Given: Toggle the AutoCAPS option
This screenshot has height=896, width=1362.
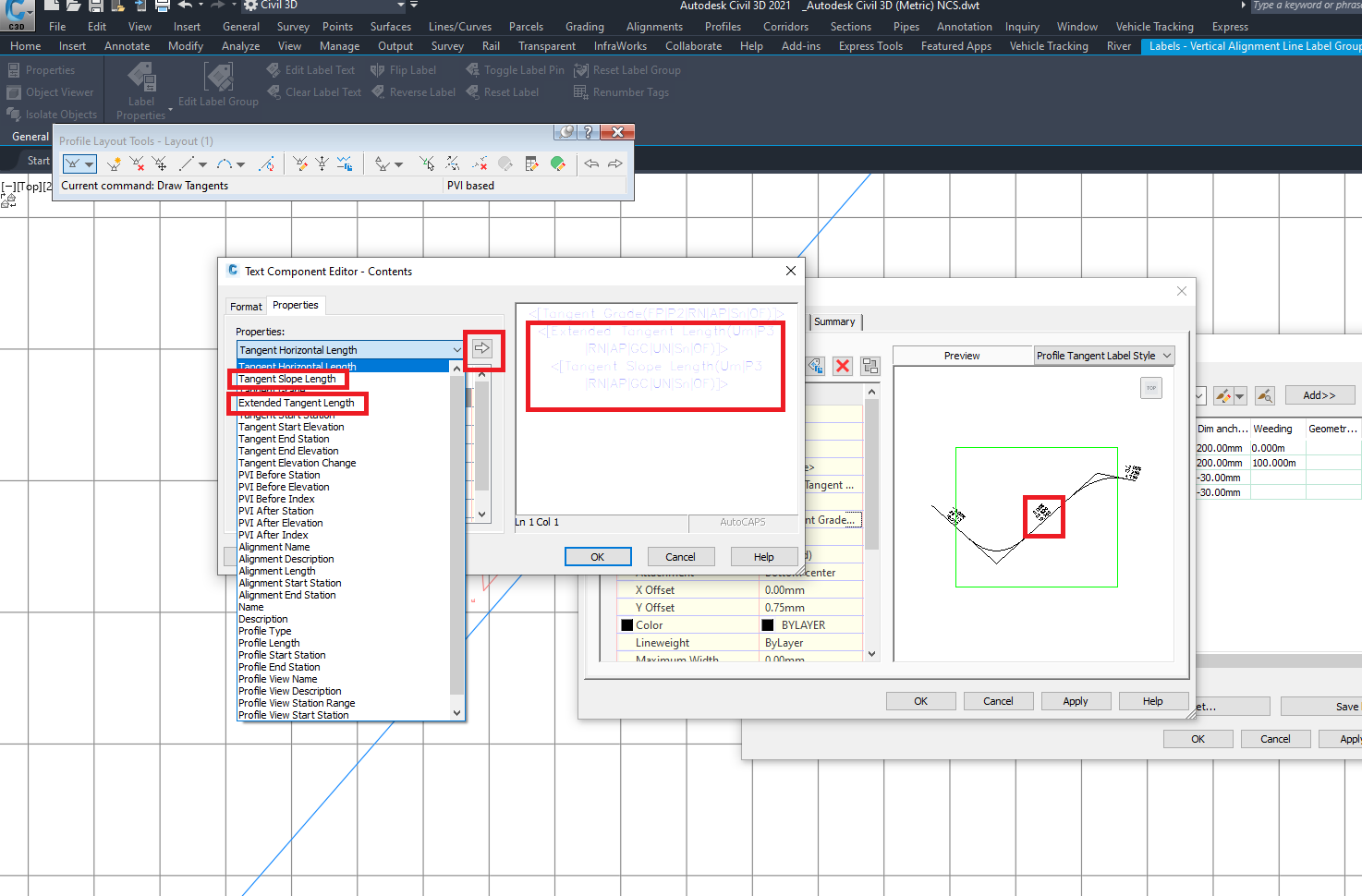Looking at the screenshot, I should click(744, 522).
